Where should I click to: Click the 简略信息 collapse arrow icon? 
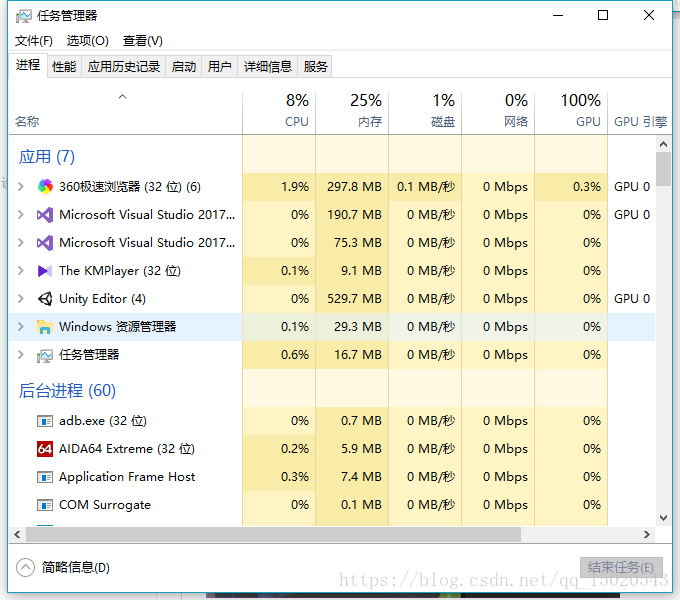pyautogui.click(x=25, y=567)
